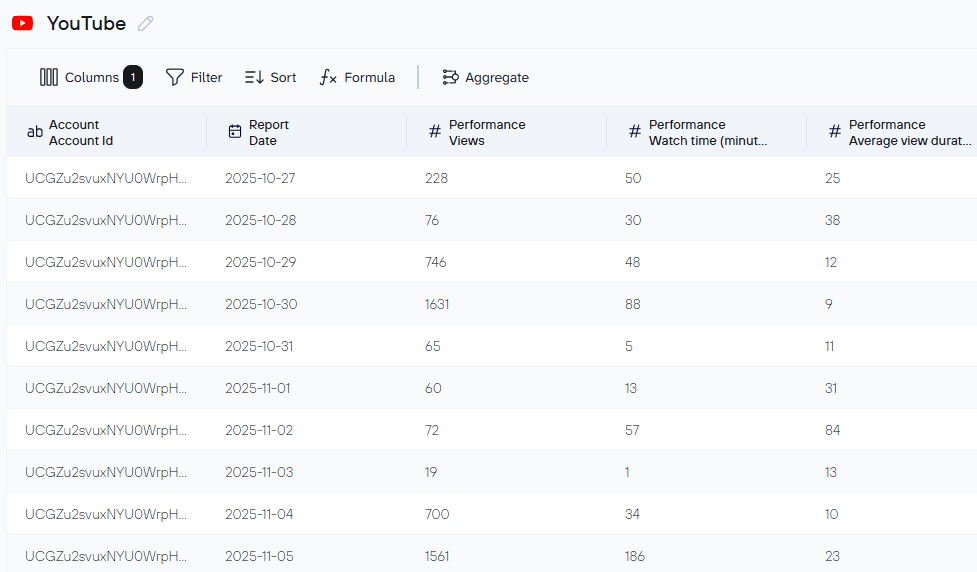Click the watch time cell showing 186
This screenshot has width=977, height=572.
tap(635, 556)
